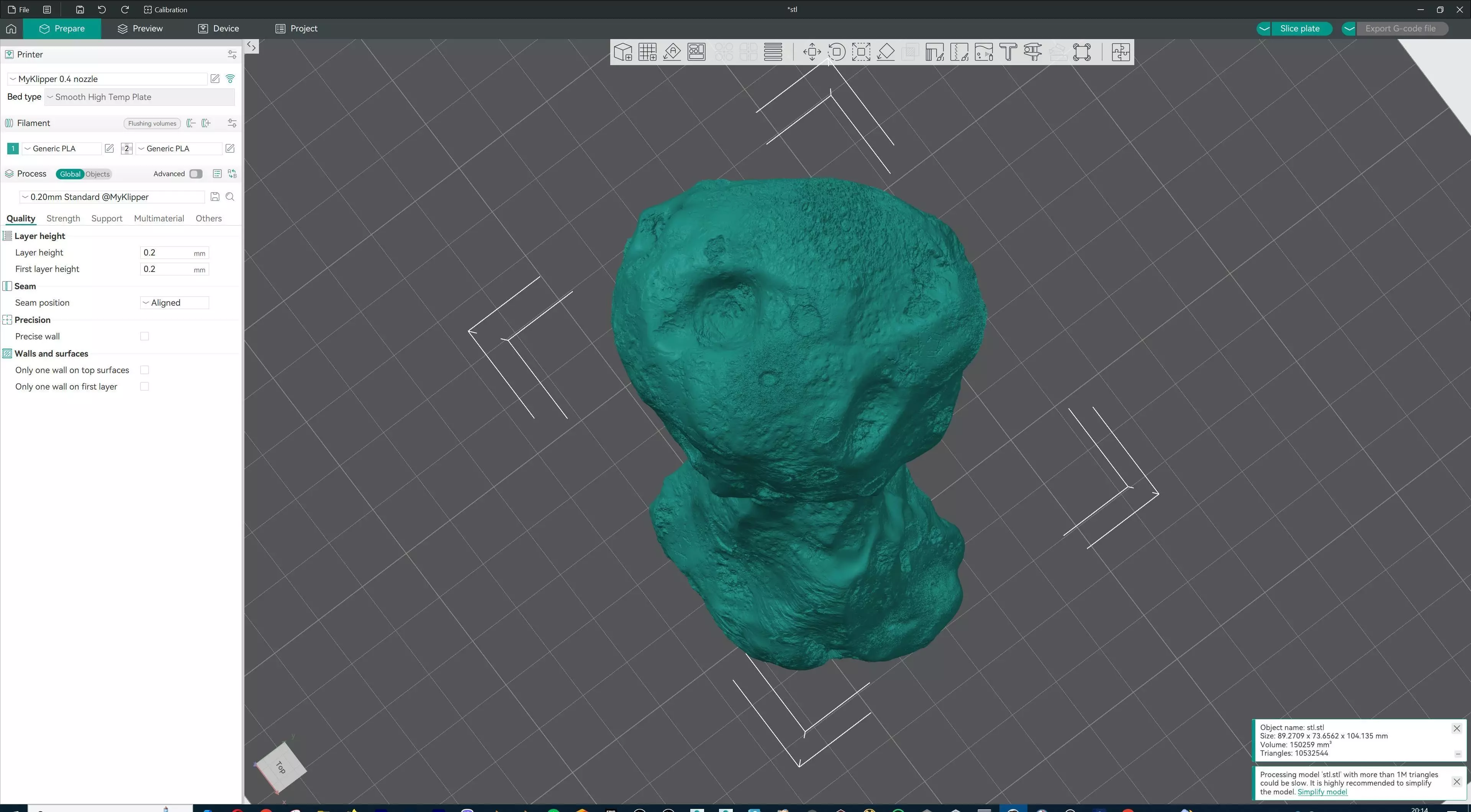
Task: Switch process scope to Objects
Action: 98,174
